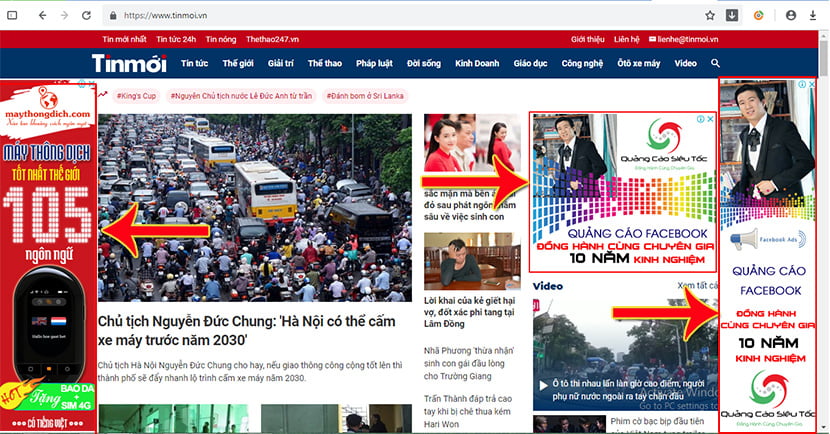Select #King's Cup trending tag
This screenshot has height=434, width=830.
[x=136, y=96]
